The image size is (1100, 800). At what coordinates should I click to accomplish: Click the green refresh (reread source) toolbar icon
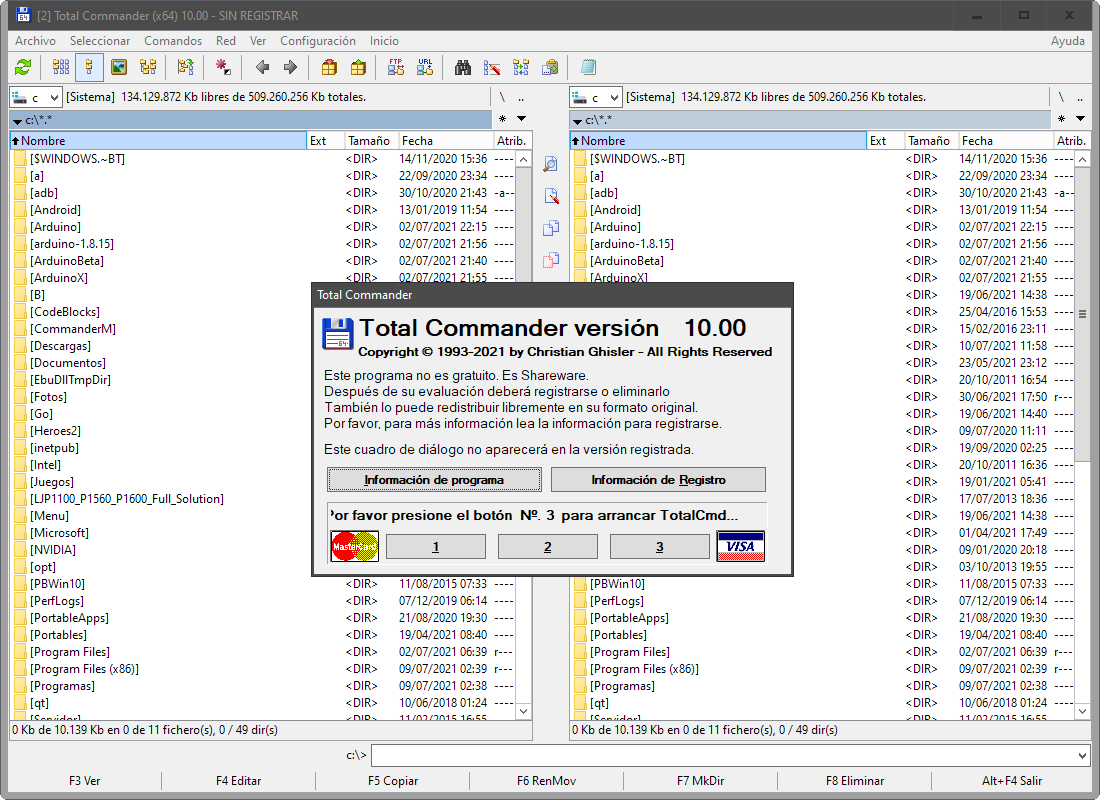[23, 67]
